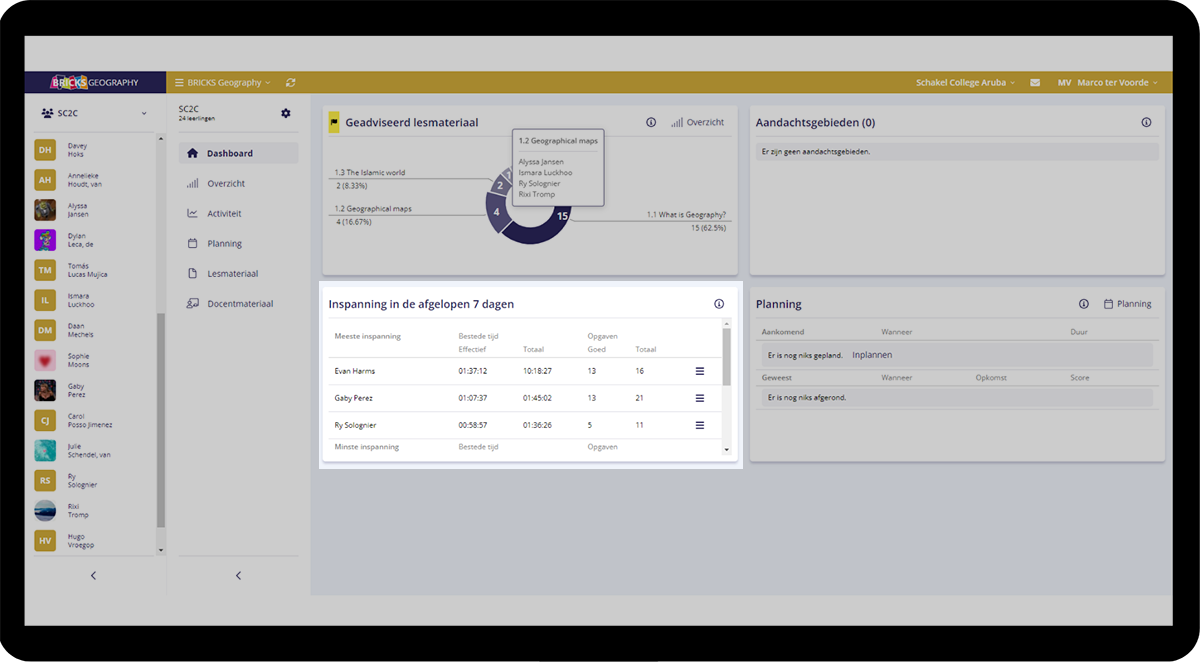Click the Planning button in Planning panel
The image size is (1200, 662).
1127,304
